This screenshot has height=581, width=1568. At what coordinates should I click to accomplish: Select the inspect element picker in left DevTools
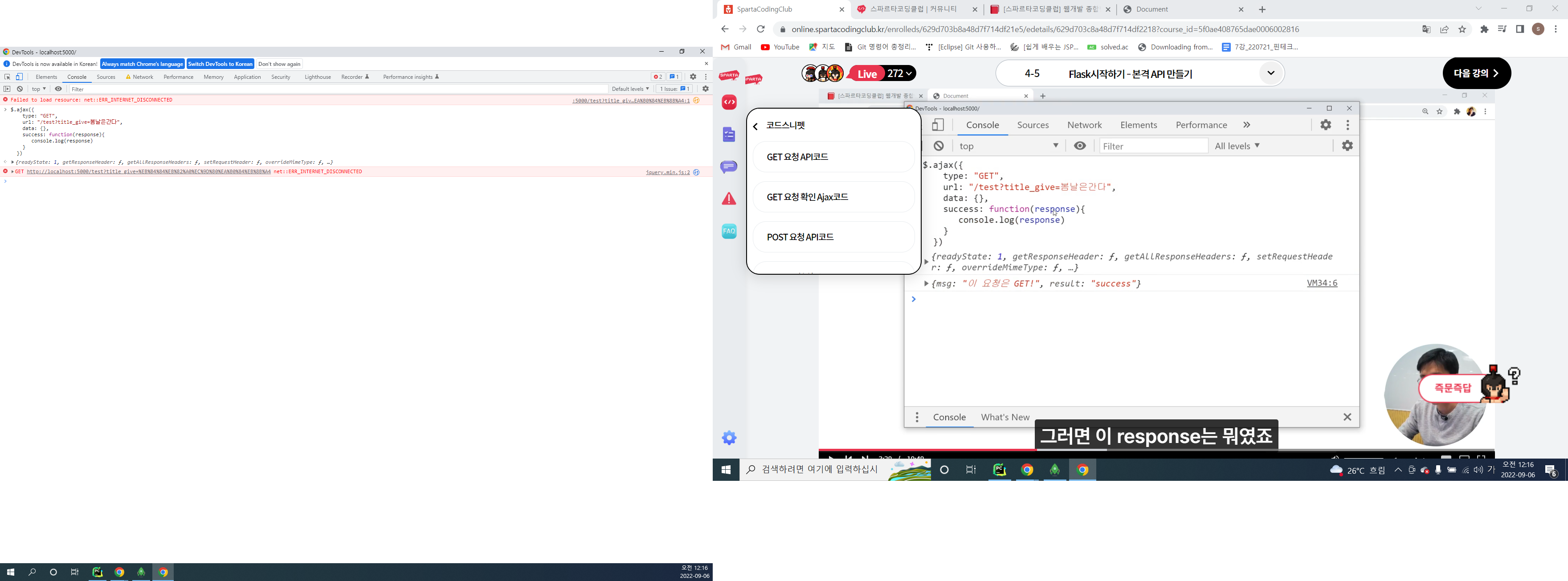7,77
